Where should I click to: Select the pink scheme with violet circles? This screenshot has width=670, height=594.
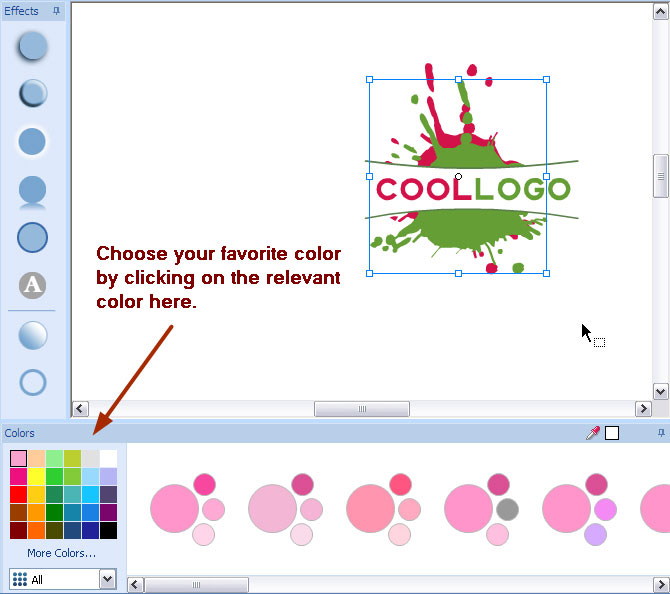point(579,509)
